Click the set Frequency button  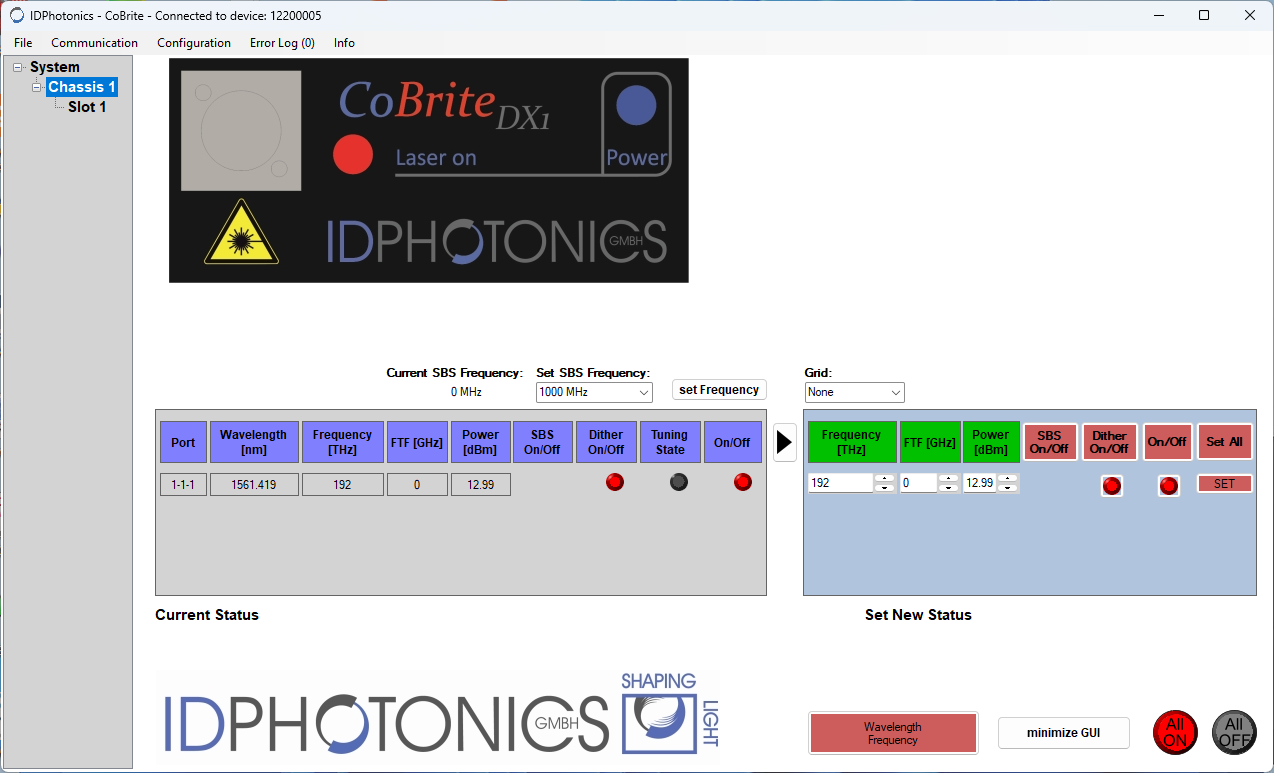point(718,390)
